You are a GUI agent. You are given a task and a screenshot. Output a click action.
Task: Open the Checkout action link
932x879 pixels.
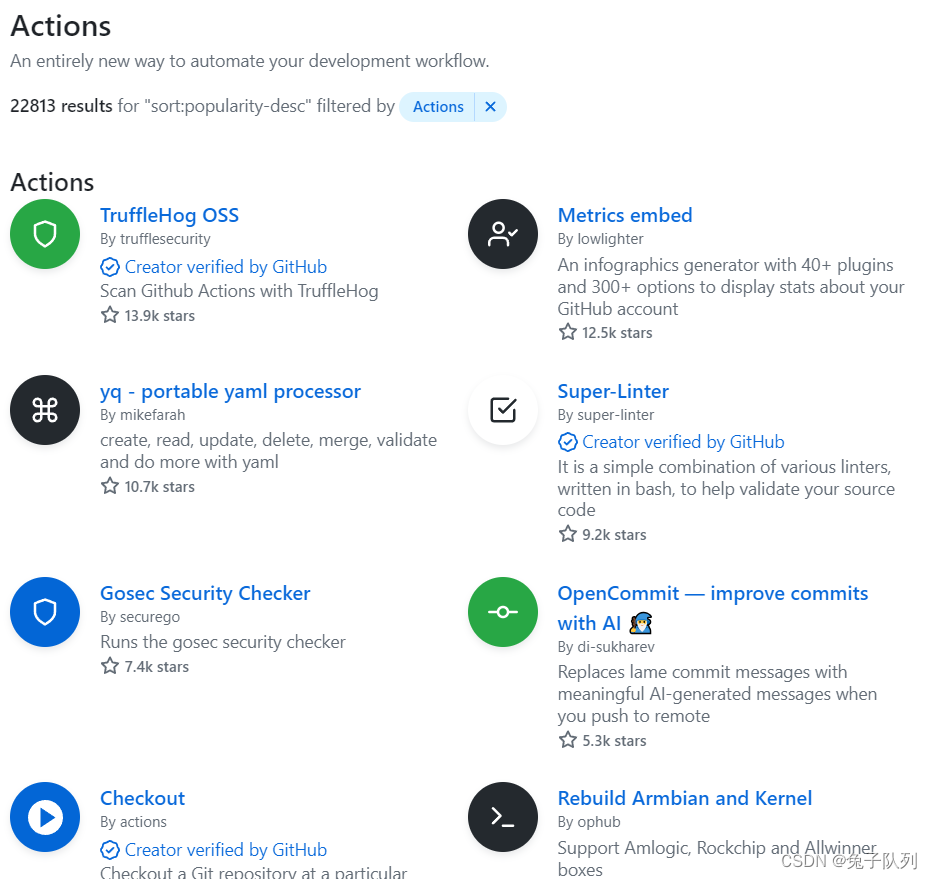142,798
